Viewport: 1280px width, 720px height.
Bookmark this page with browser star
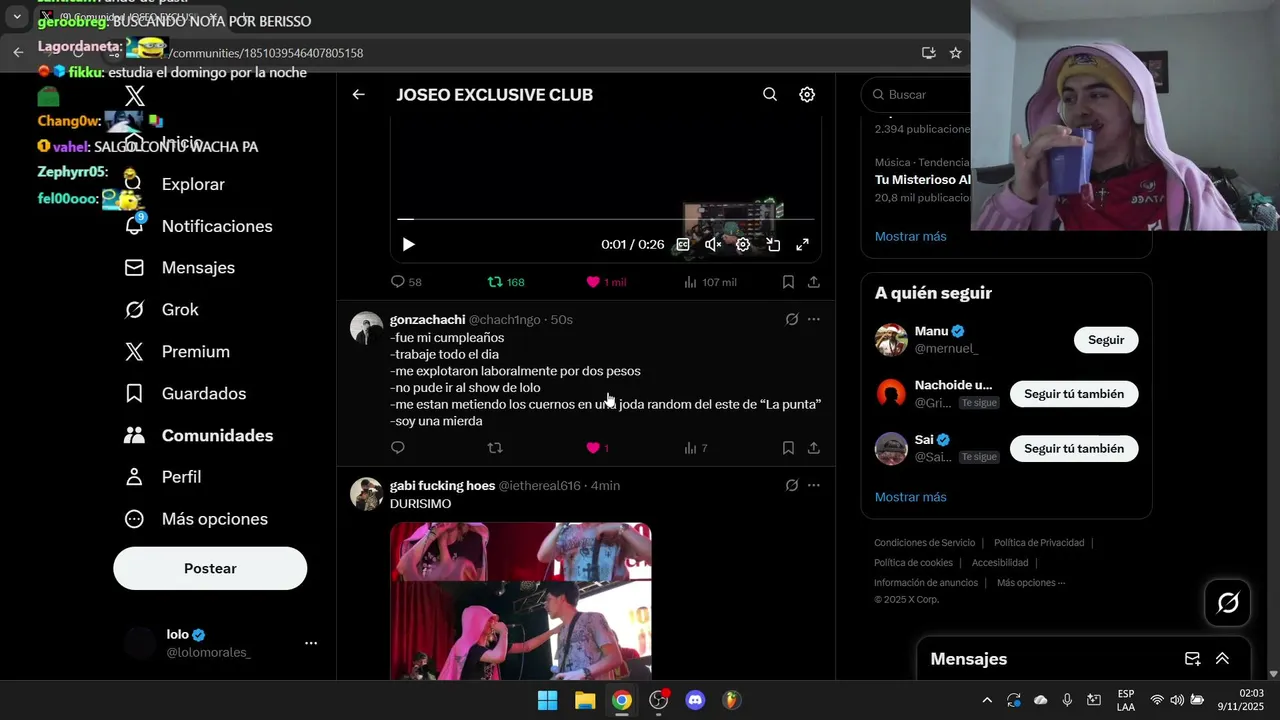tap(956, 52)
